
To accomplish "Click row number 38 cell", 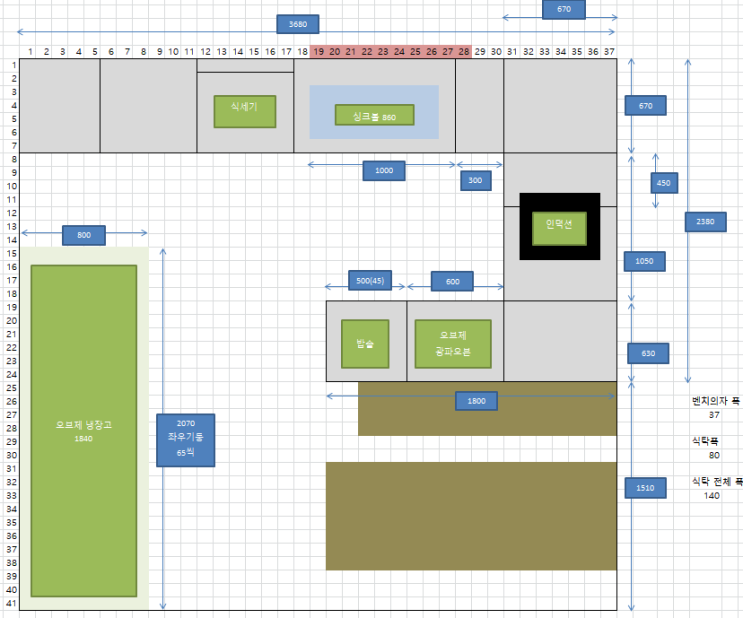I will [11, 563].
